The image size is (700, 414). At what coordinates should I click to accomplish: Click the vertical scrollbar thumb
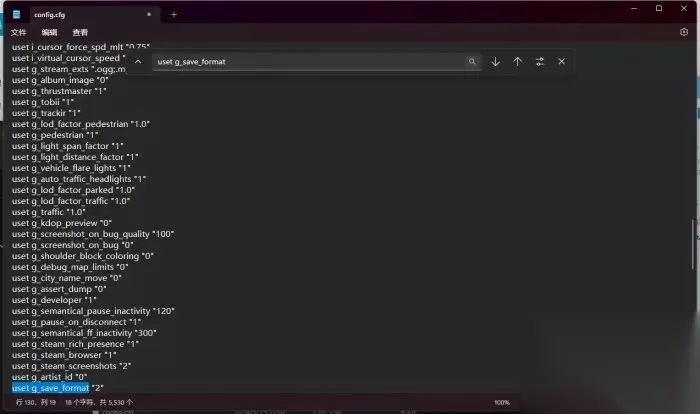[693, 244]
